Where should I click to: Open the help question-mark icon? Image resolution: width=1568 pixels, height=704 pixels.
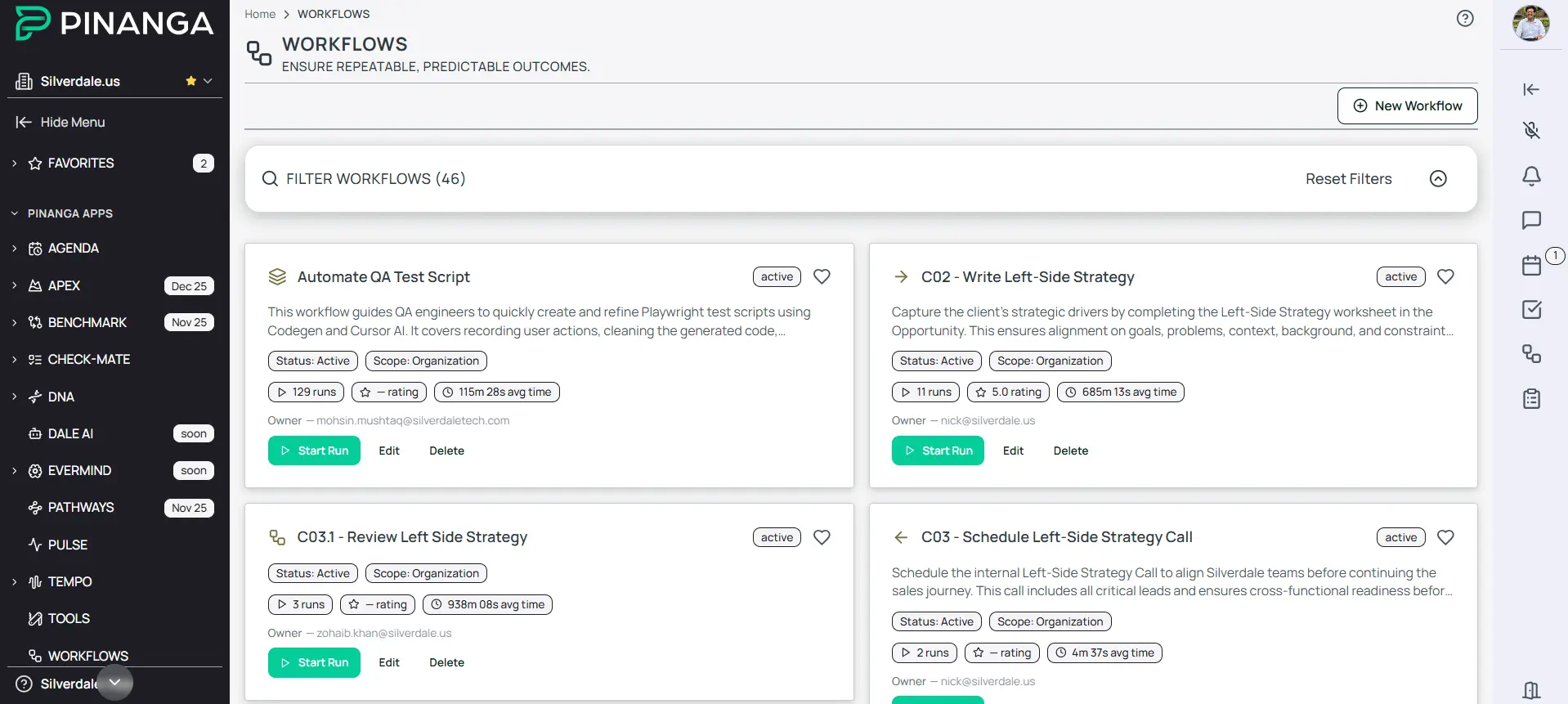[1465, 18]
